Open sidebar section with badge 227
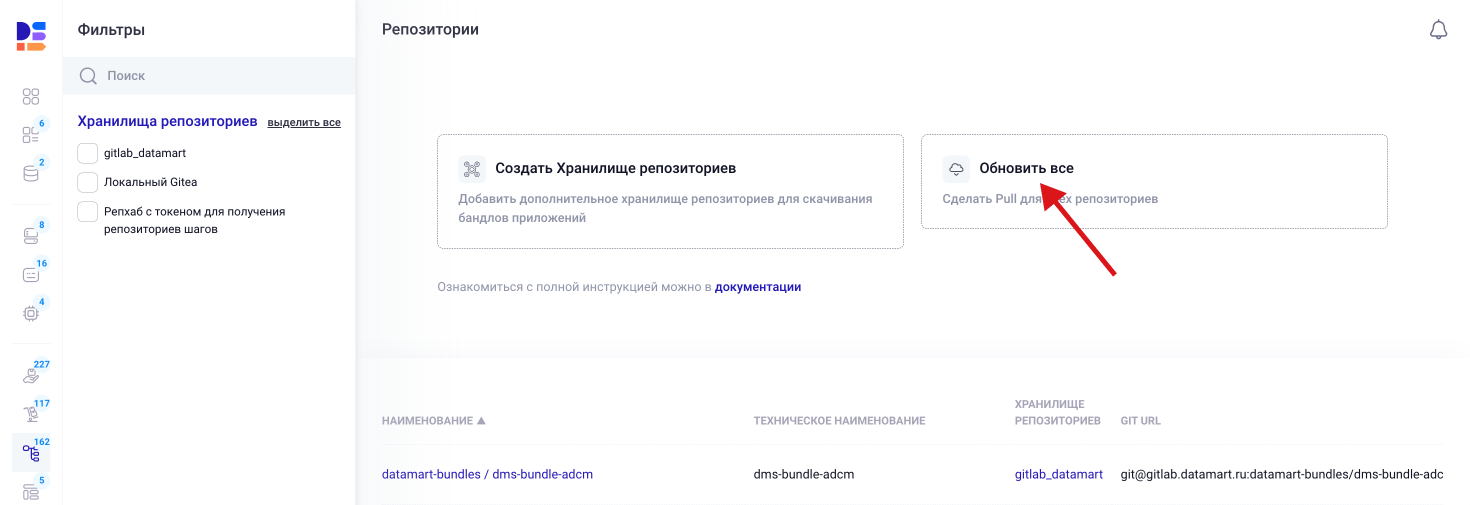This screenshot has width=1470, height=505. click(x=31, y=376)
